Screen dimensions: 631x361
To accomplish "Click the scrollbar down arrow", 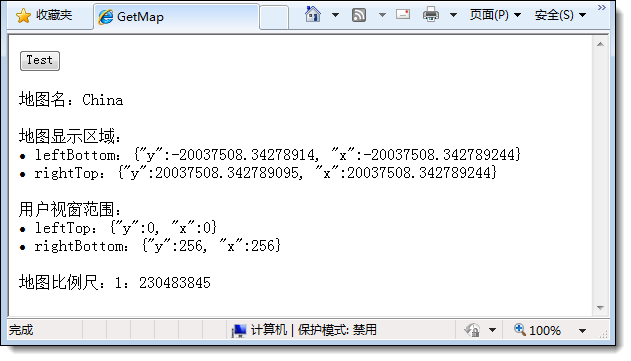I will (600, 308).
